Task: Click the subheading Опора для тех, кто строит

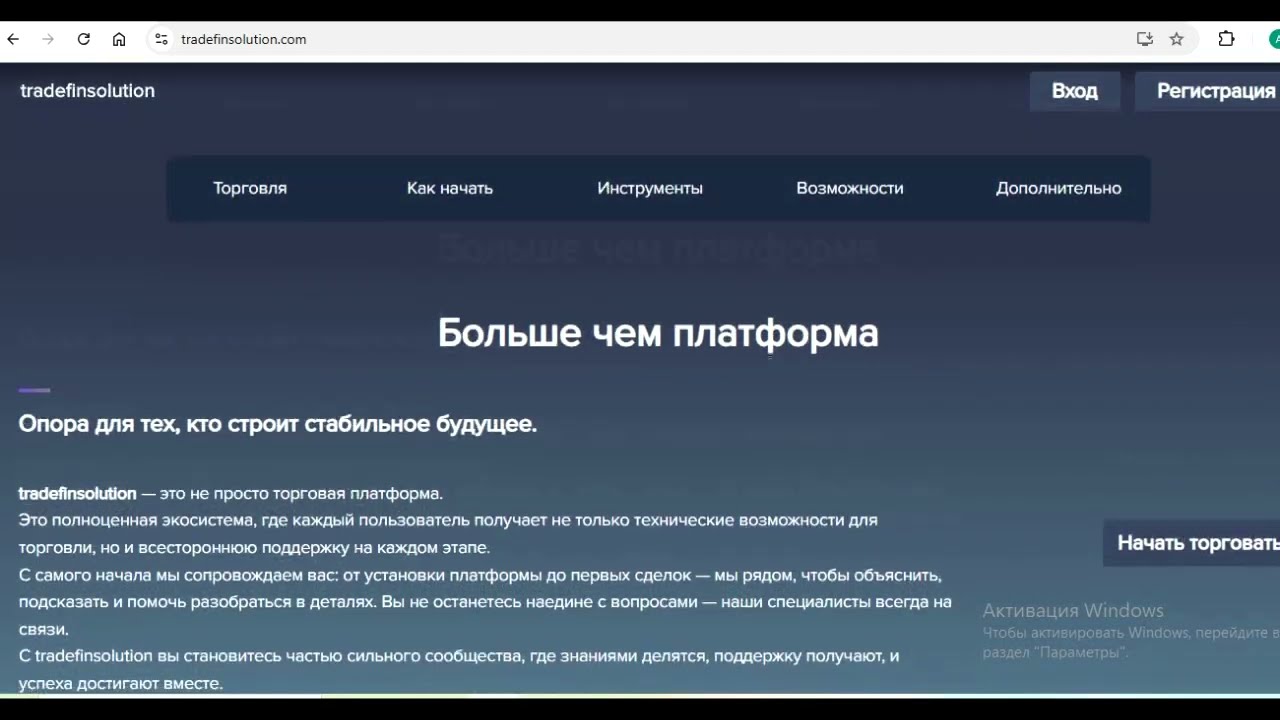Action: (278, 424)
